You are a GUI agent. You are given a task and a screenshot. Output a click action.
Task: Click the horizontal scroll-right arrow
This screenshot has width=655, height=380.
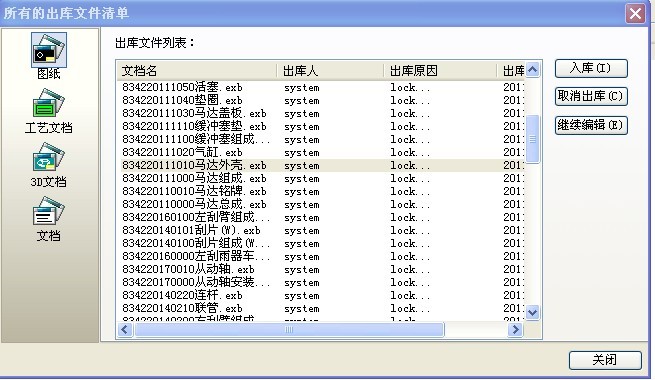pos(515,330)
